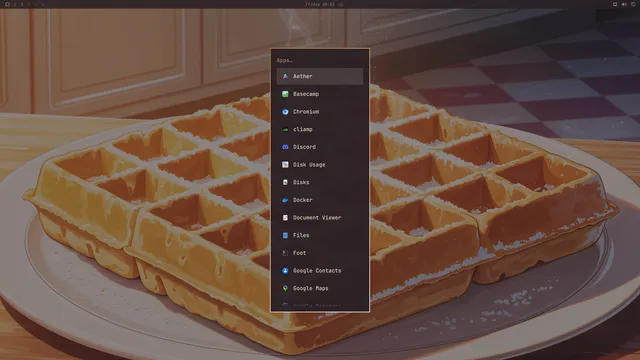Open the top bar clock
Image resolution: width=640 pixels, height=360 pixels.
(x=320, y=4)
